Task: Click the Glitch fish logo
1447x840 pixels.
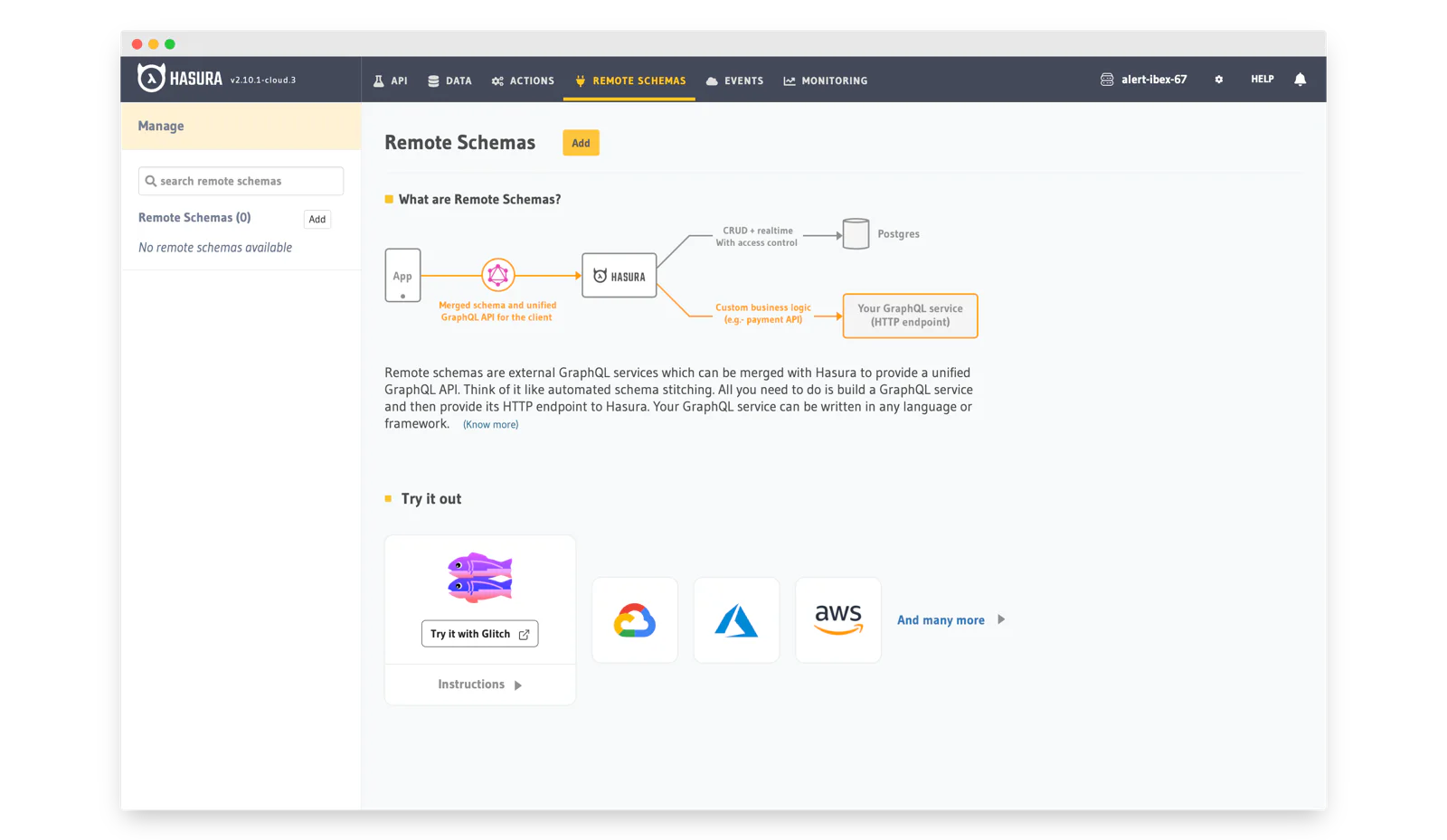Action: [x=480, y=577]
